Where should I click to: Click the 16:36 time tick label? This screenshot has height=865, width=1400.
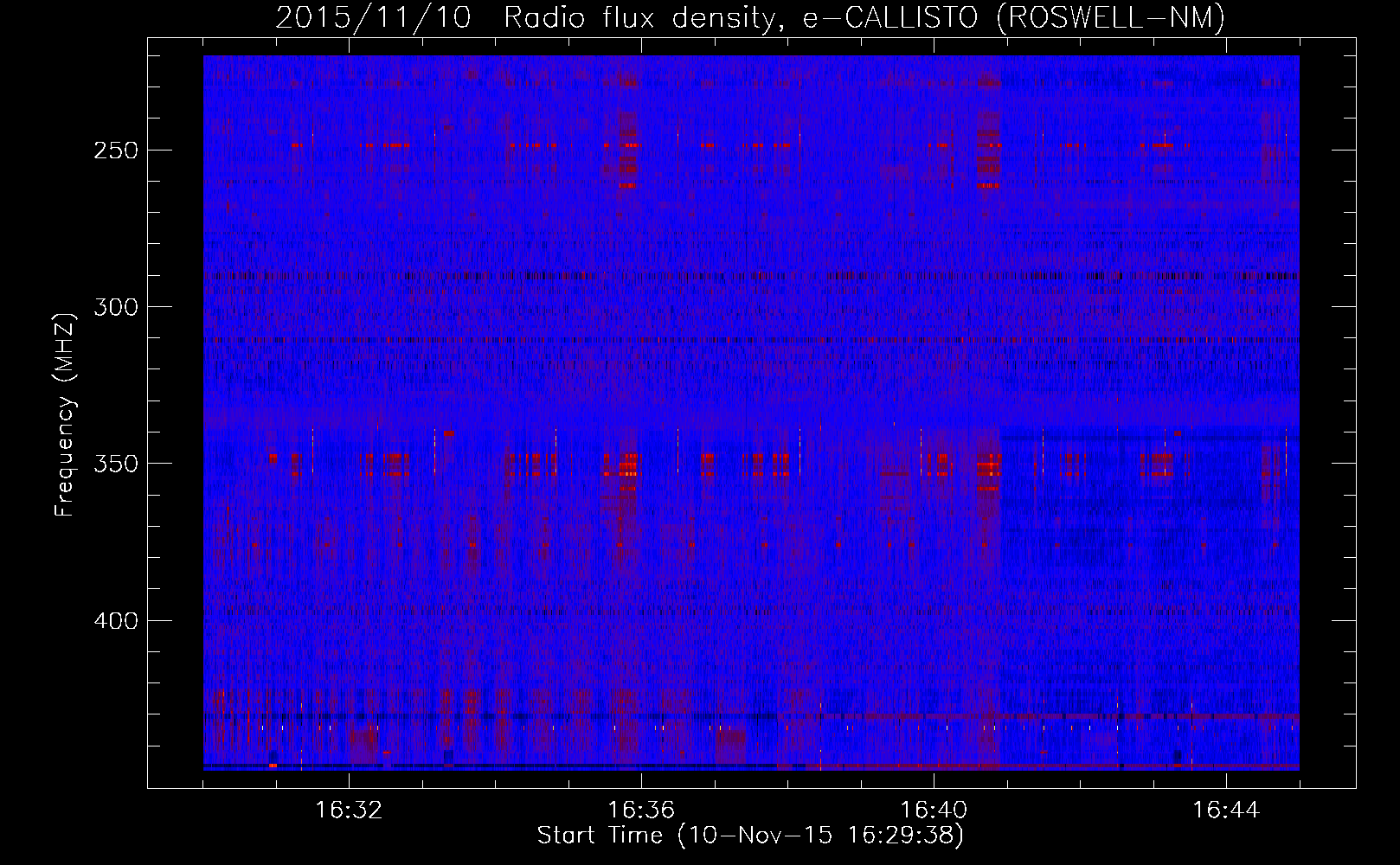click(641, 811)
